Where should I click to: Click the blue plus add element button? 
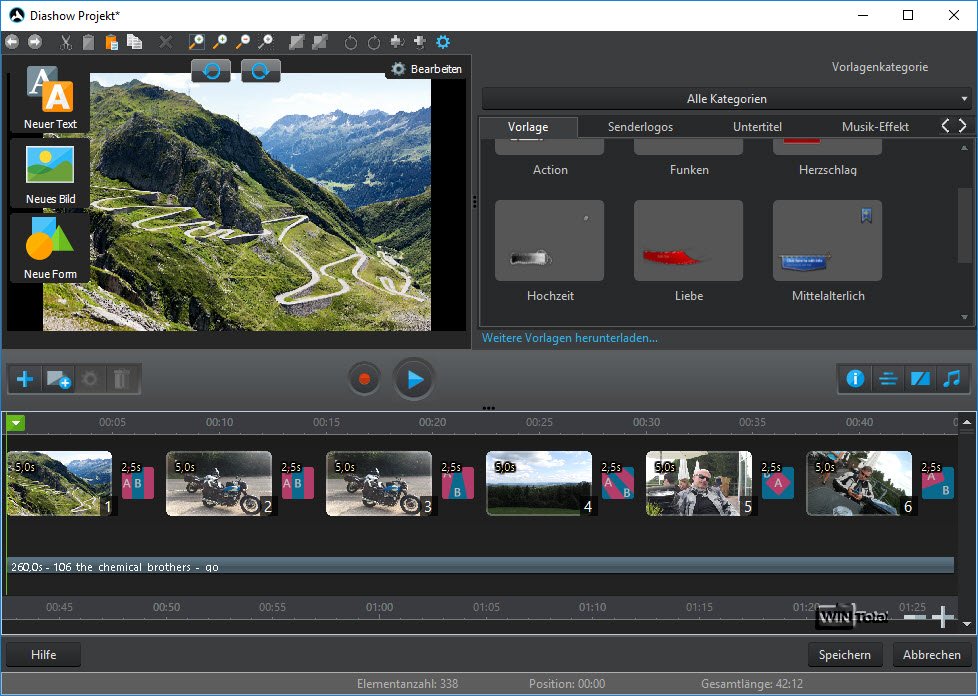pos(25,379)
